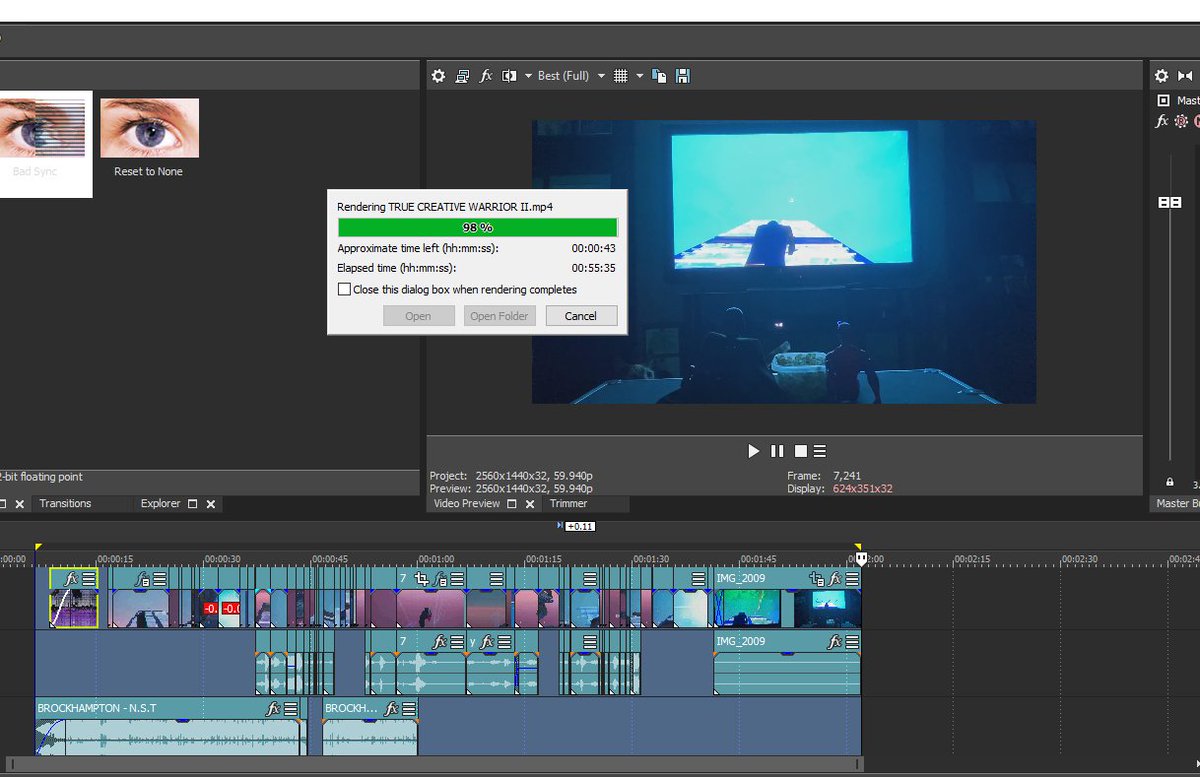This screenshot has width=1200, height=777.
Task: Toggle the Split Screen View icon
Action: point(508,75)
